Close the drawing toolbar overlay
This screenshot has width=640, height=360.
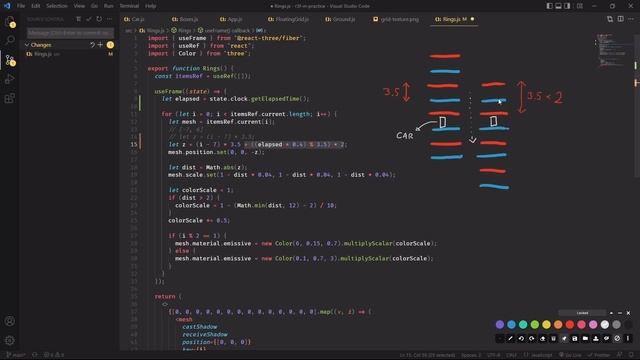[x=628, y=313]
